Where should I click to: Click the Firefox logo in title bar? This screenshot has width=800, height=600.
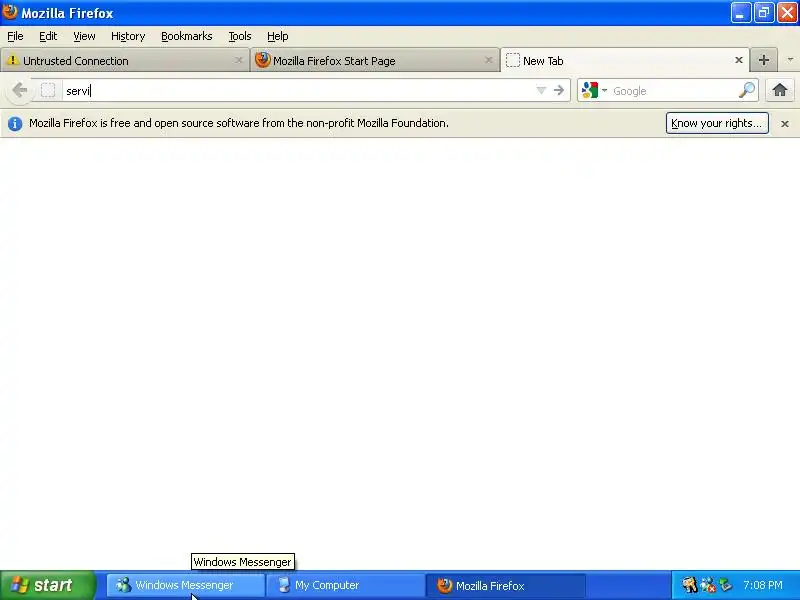pyautogui.click(x=10, y=12)
